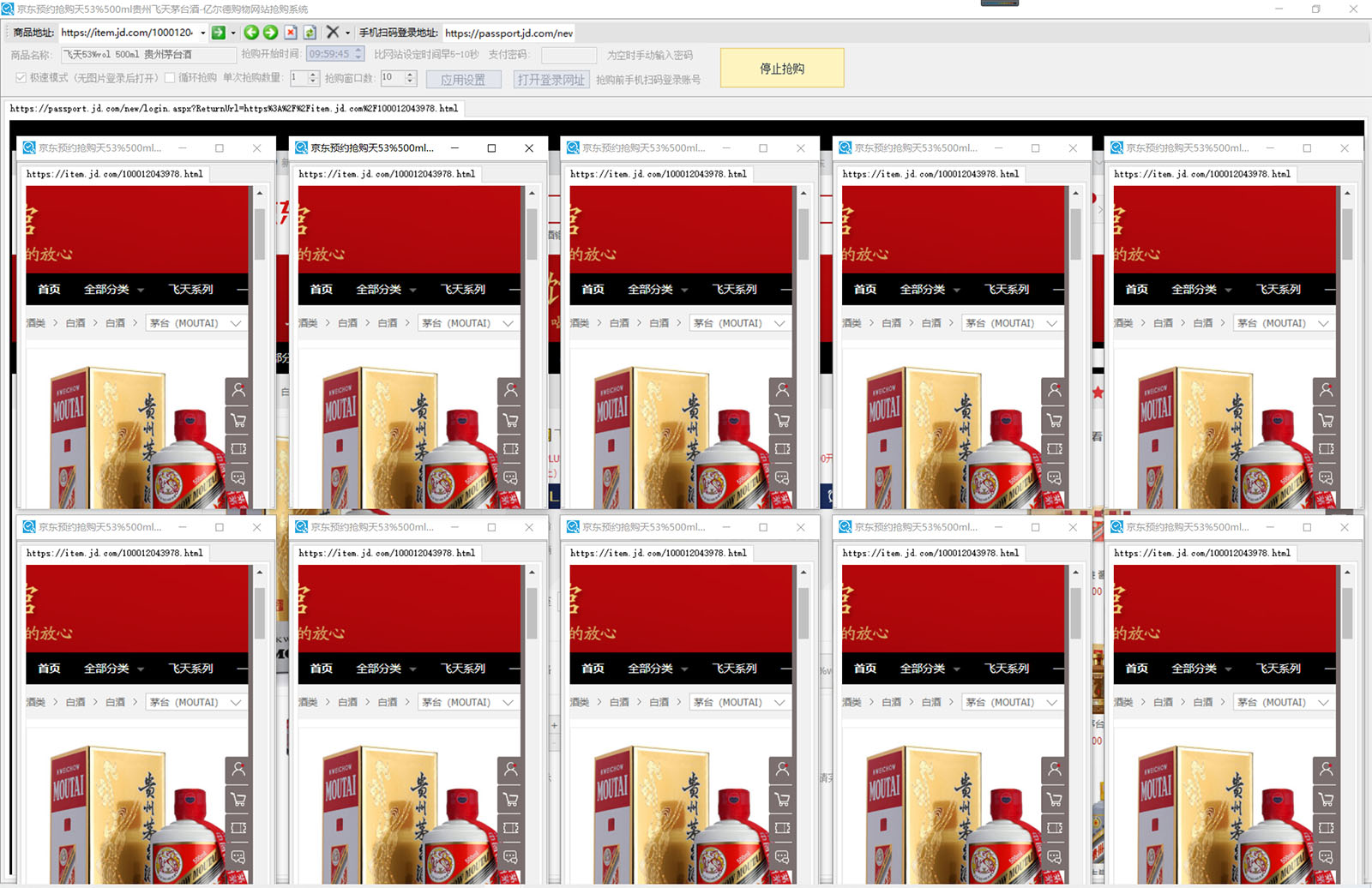
Task: Open dropdown arrow beside the green go icon
Action: [x=233, y=33]
